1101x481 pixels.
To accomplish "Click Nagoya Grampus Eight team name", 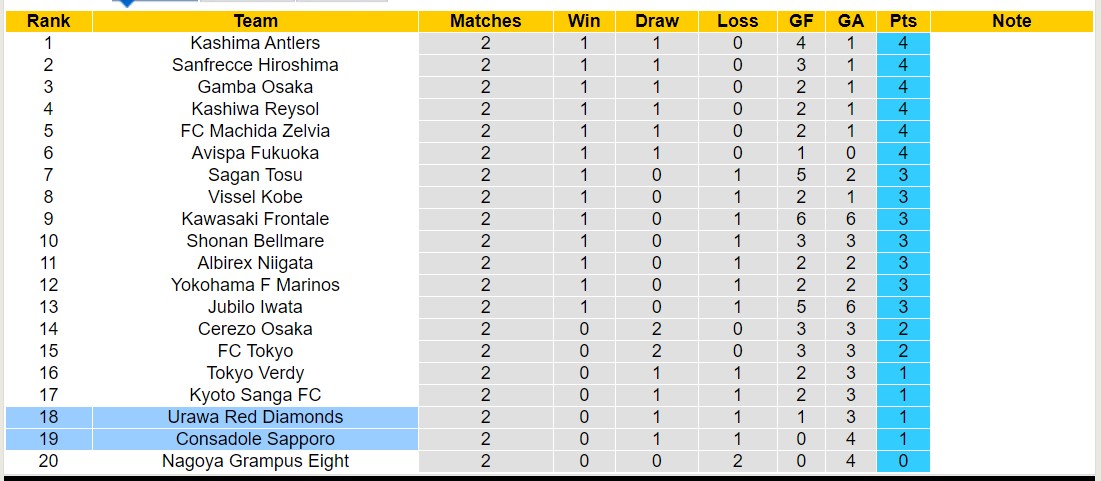I will point(255,461).
